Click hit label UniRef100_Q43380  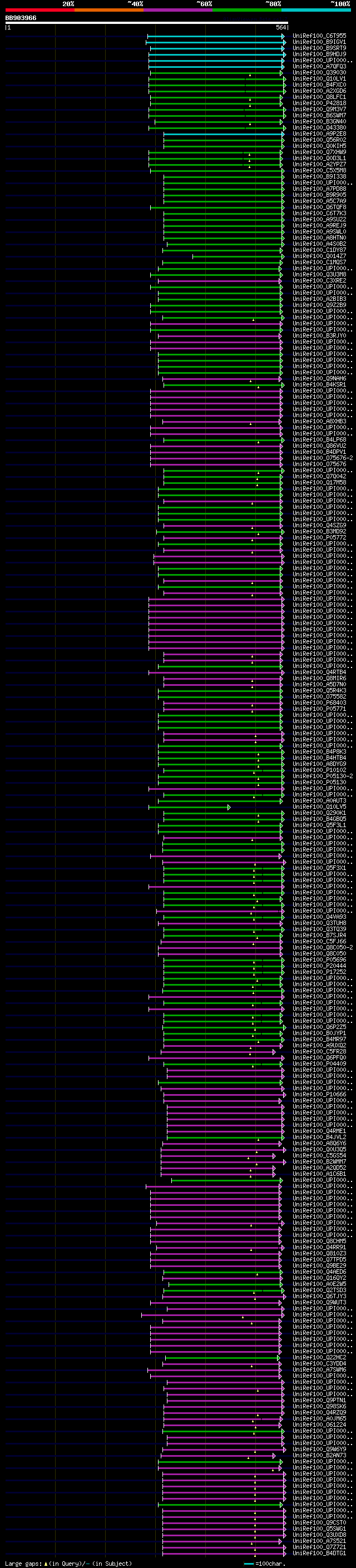(319, 127)
